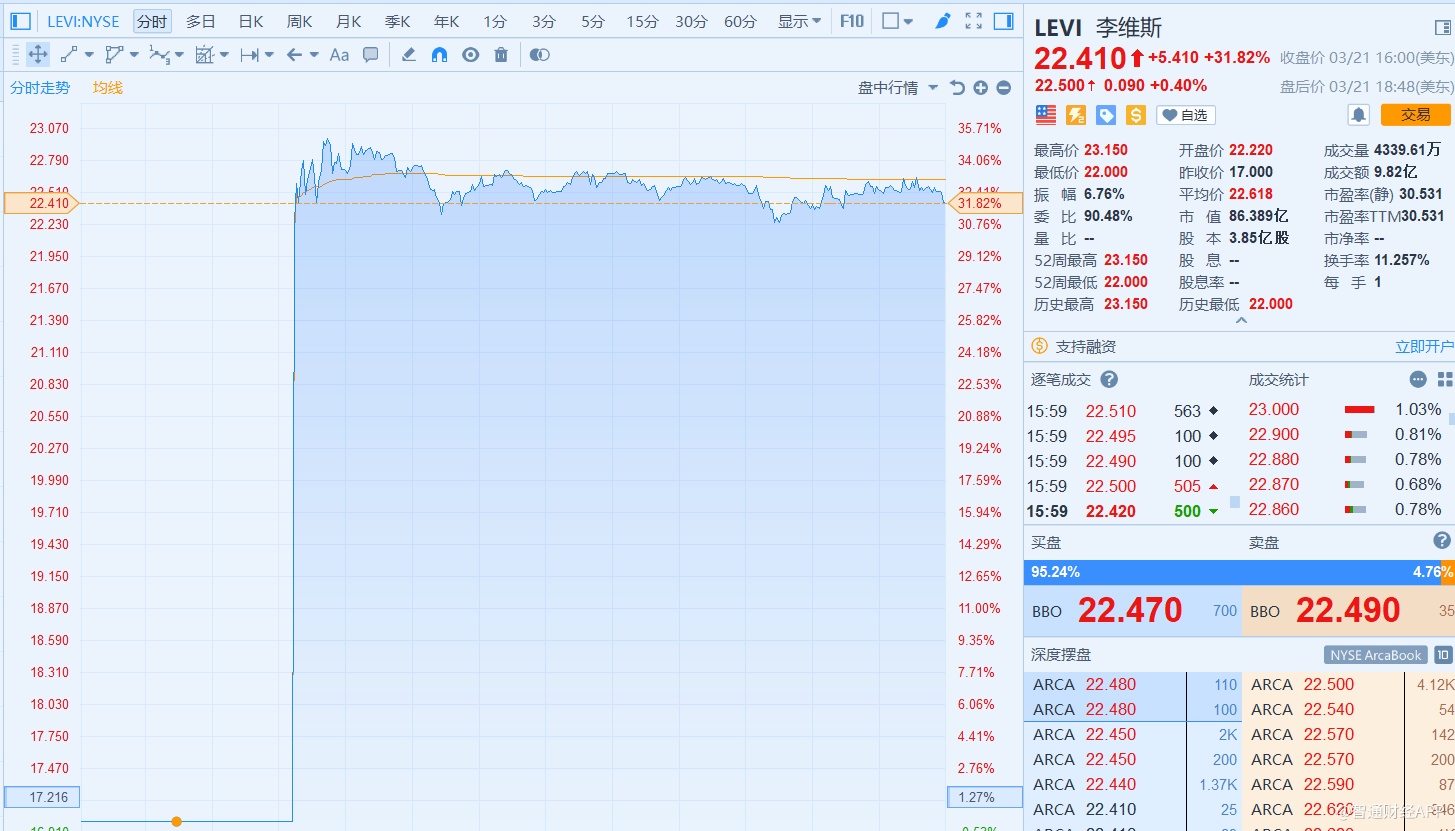Open the quote panel layout icon
The height and width of the screenshot is (831, 1455).
pos(1442,28)
